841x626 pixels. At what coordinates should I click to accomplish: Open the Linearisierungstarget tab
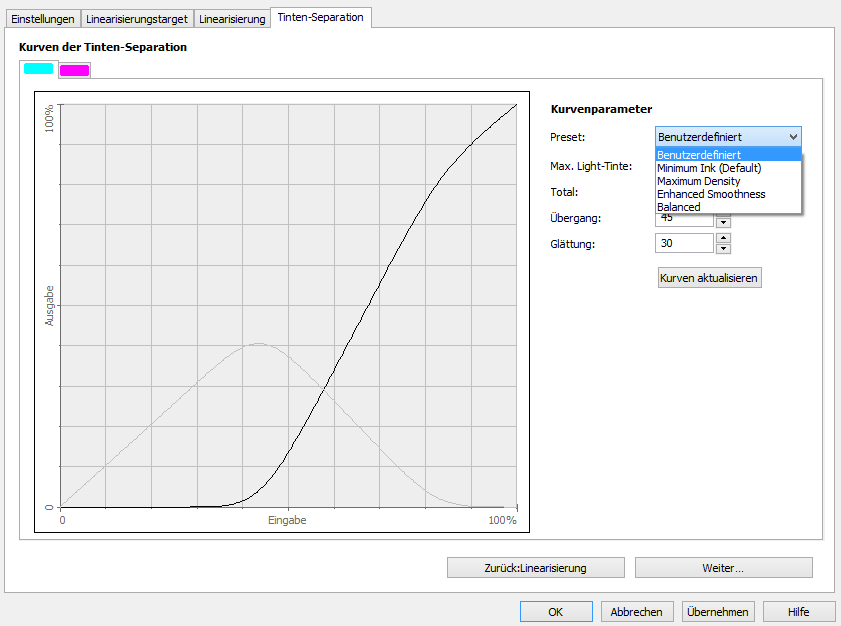tap(137, 19)
